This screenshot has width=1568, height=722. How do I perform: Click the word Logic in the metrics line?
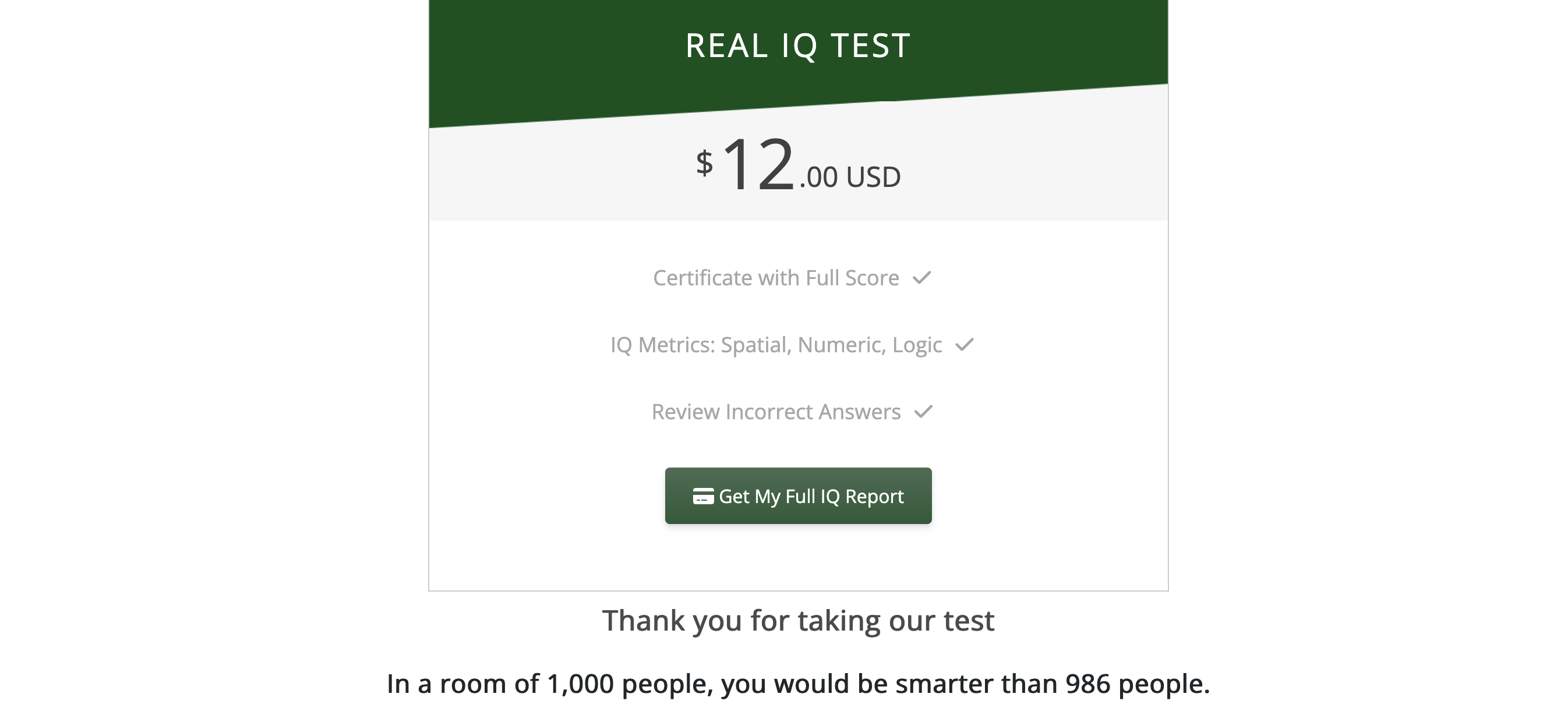pyautogui.click(x=917, y=345)
